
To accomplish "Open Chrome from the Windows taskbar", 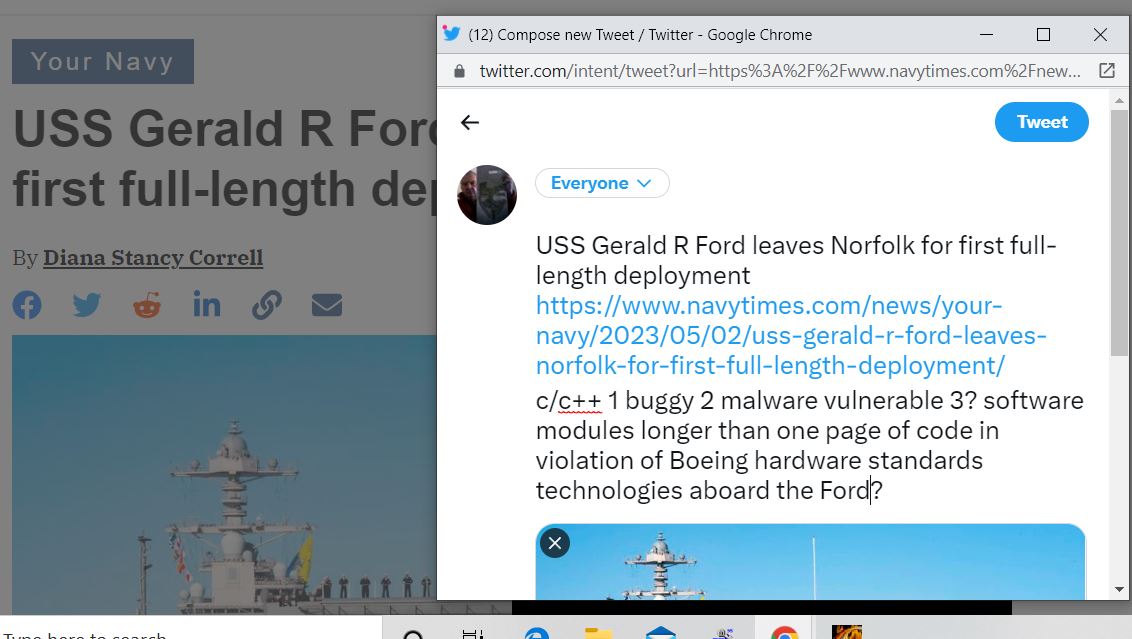I will tap(784, 633).
